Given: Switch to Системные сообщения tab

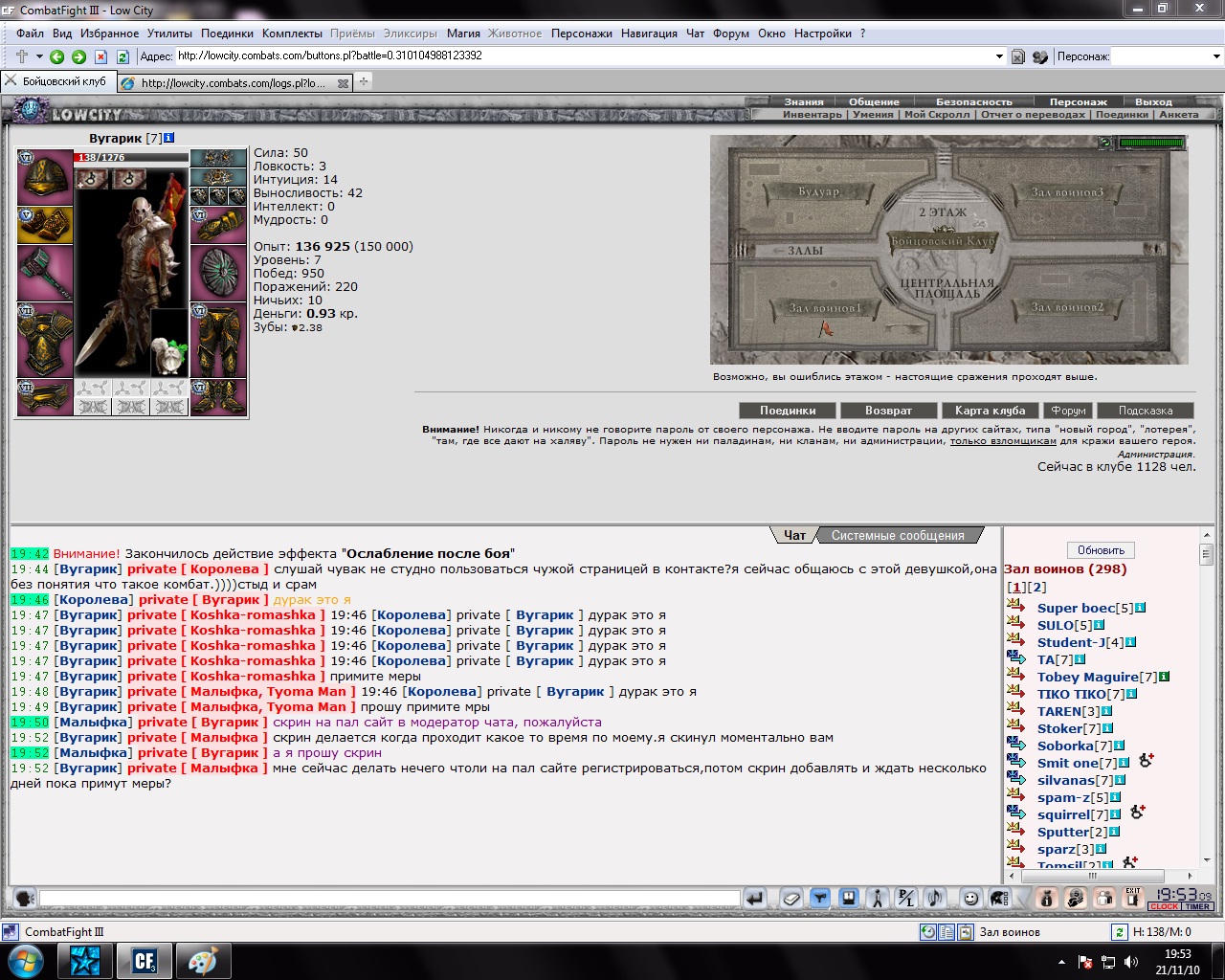Looking at the screenshot, I should pos(898,535).
